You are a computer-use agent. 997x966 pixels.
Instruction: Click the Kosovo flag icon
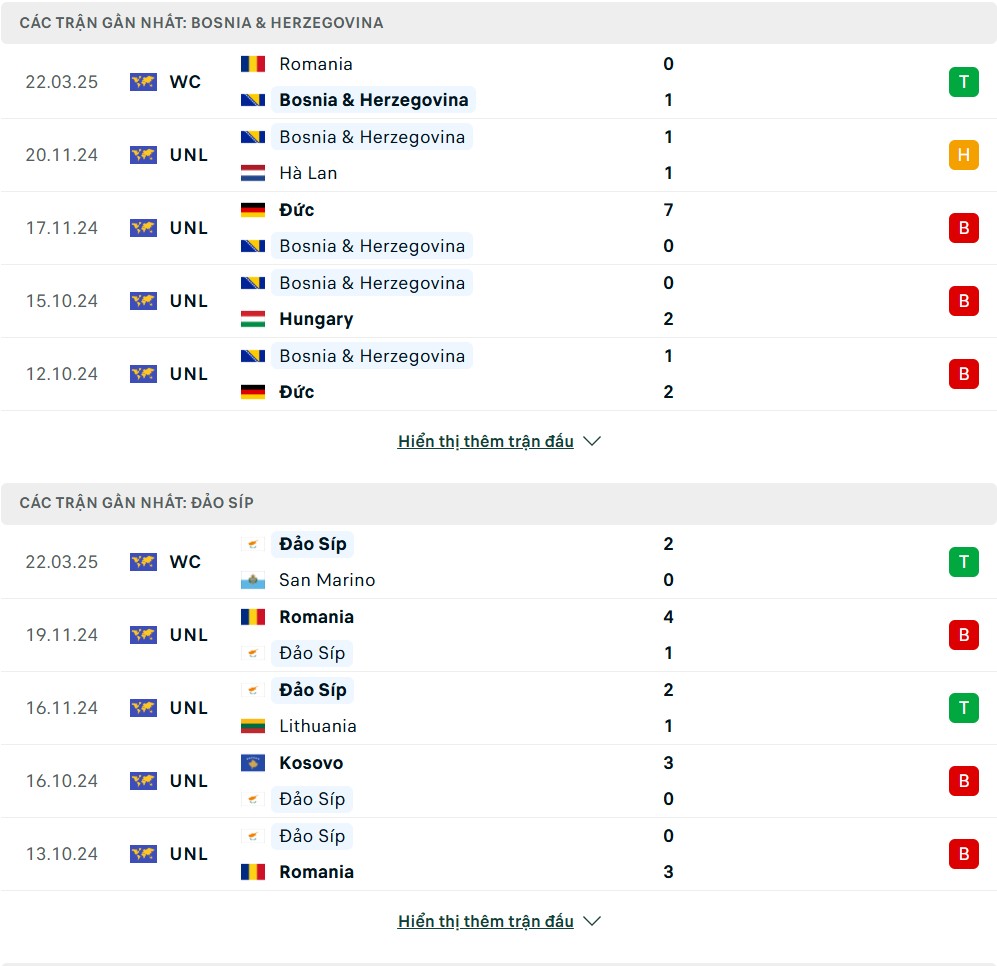(x=252, y=762)
